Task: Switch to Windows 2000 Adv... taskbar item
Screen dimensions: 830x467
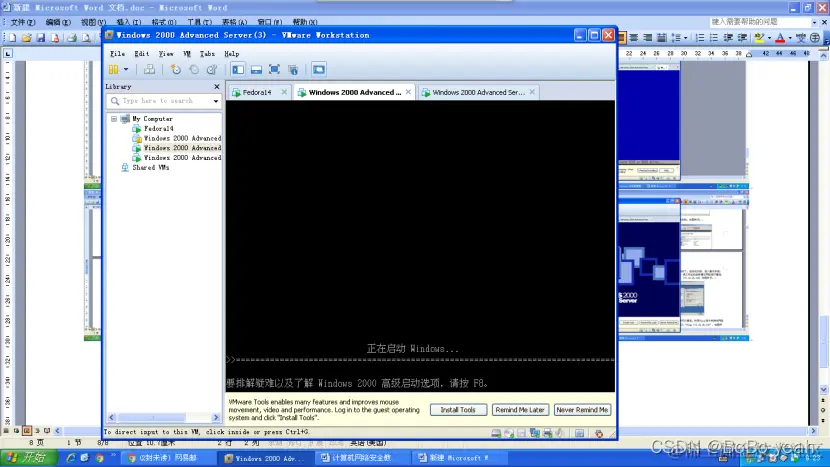Action: point(265,458)
